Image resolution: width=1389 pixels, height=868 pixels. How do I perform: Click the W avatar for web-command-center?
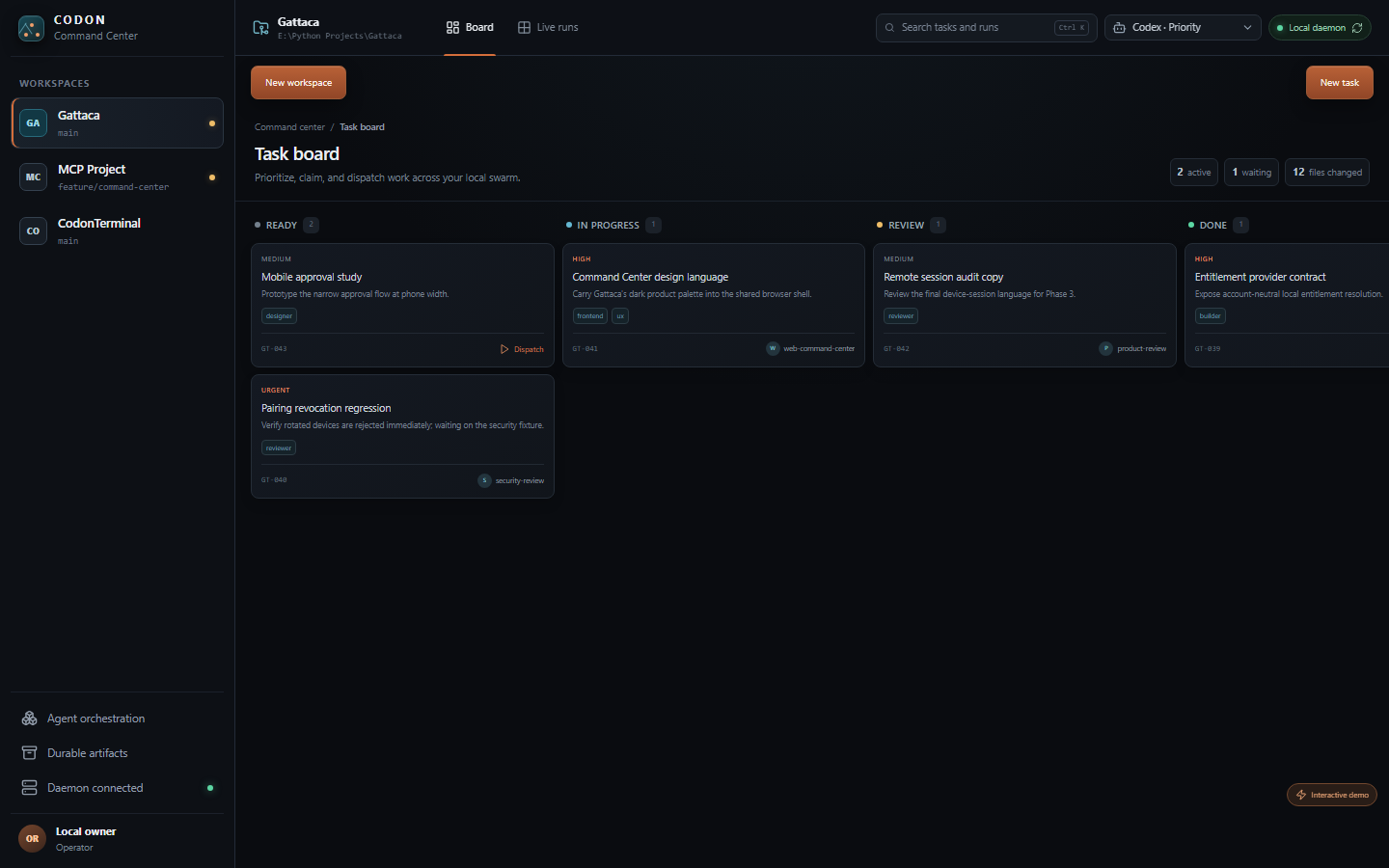[773, 349]
